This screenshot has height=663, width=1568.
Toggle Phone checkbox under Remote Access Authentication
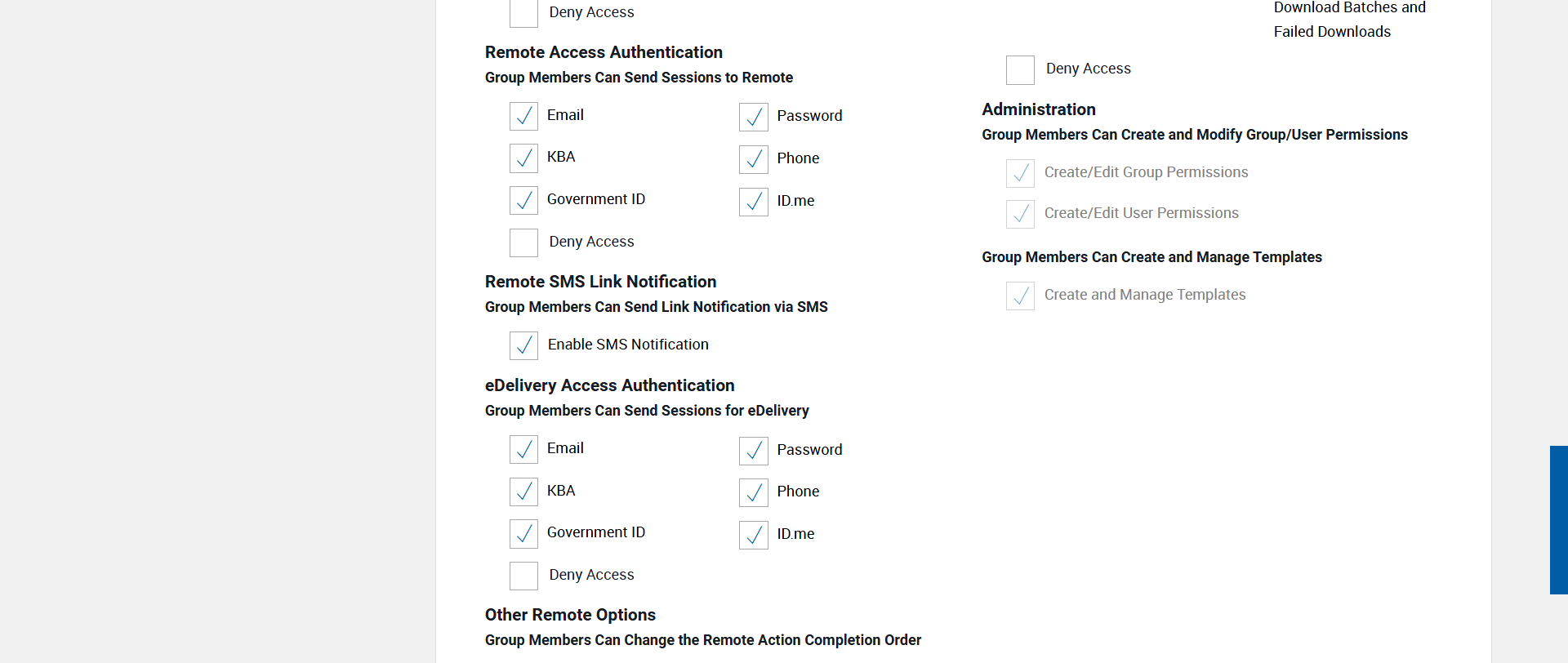tap(753, 159)
